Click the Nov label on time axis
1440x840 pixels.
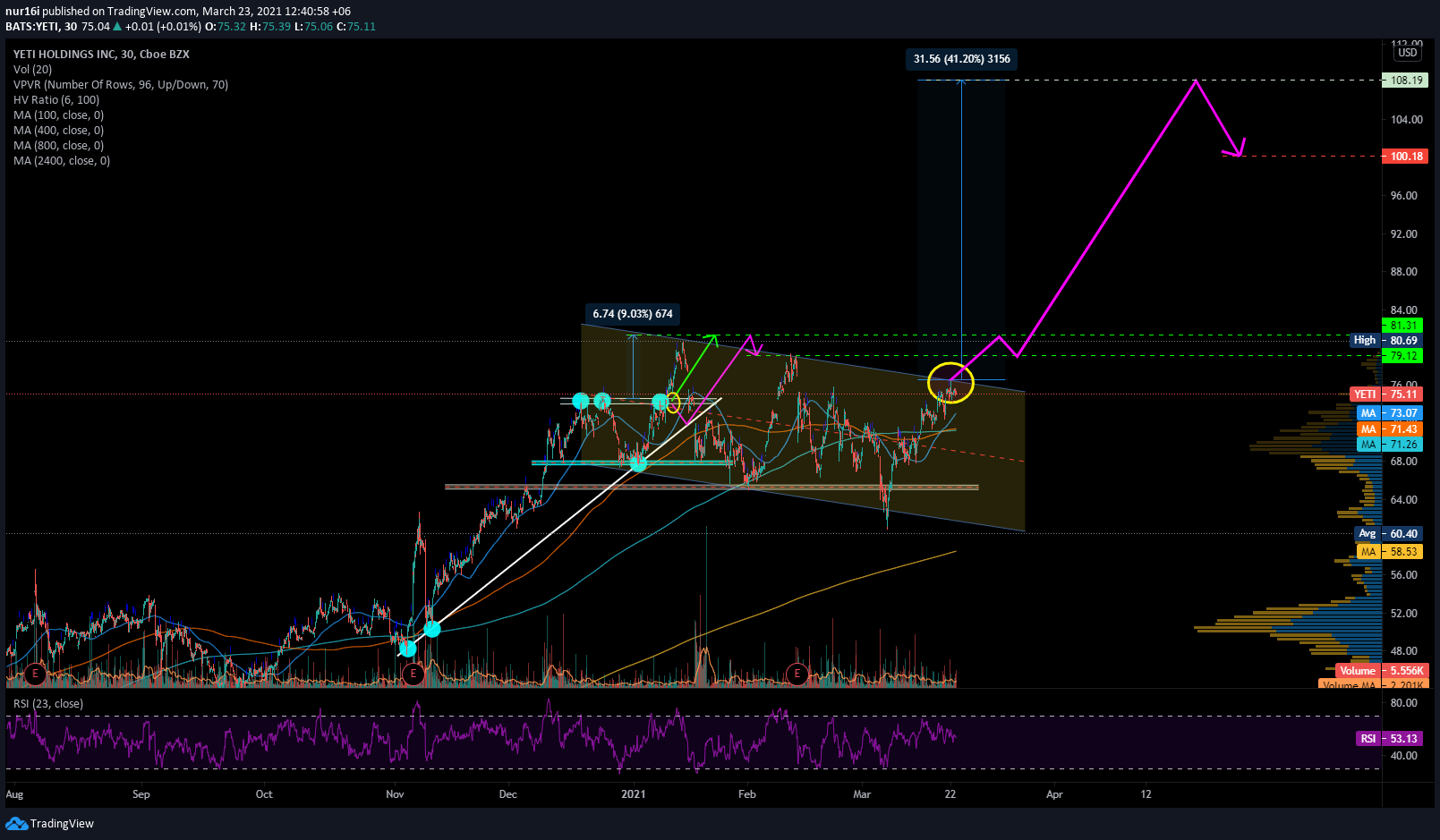tap(396, 794)
